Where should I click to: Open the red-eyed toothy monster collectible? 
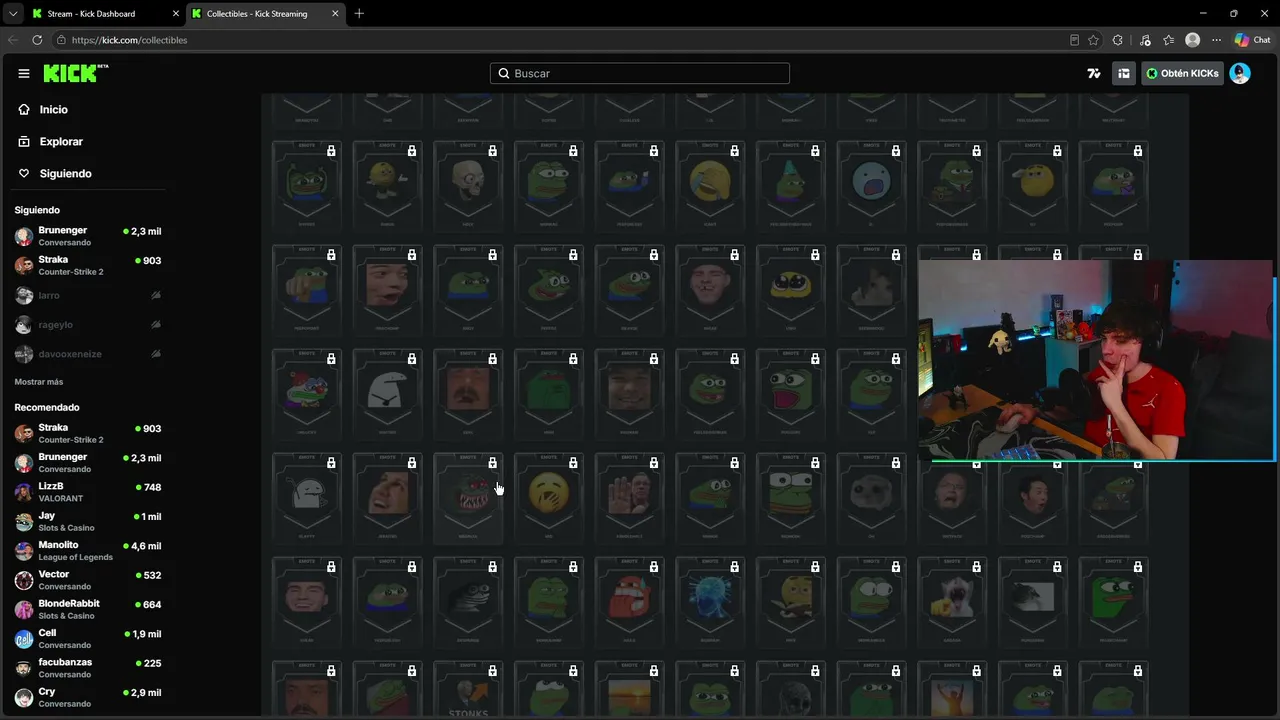click(468, 498)
